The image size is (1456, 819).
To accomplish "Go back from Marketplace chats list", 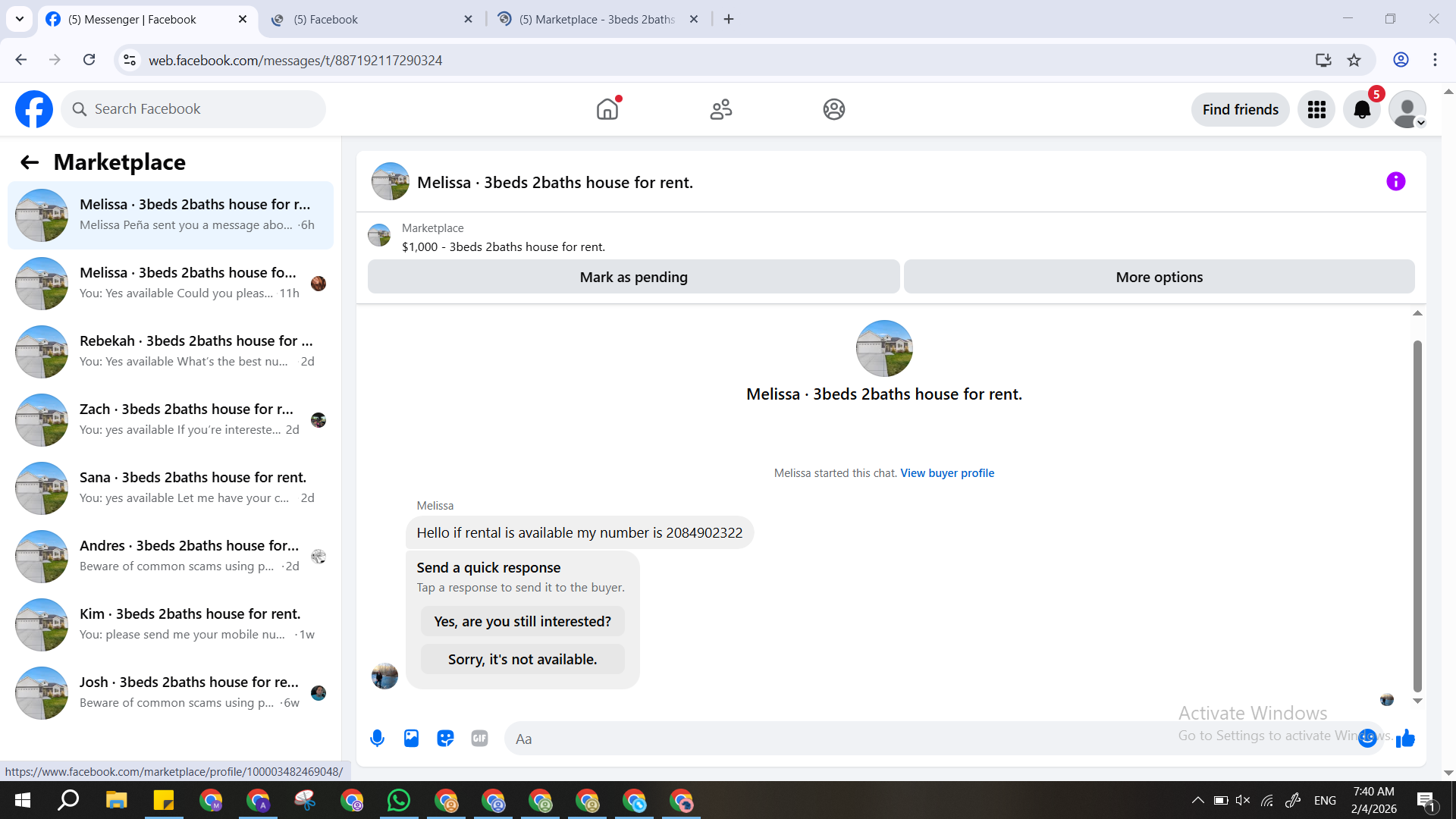I will (30, 162).
